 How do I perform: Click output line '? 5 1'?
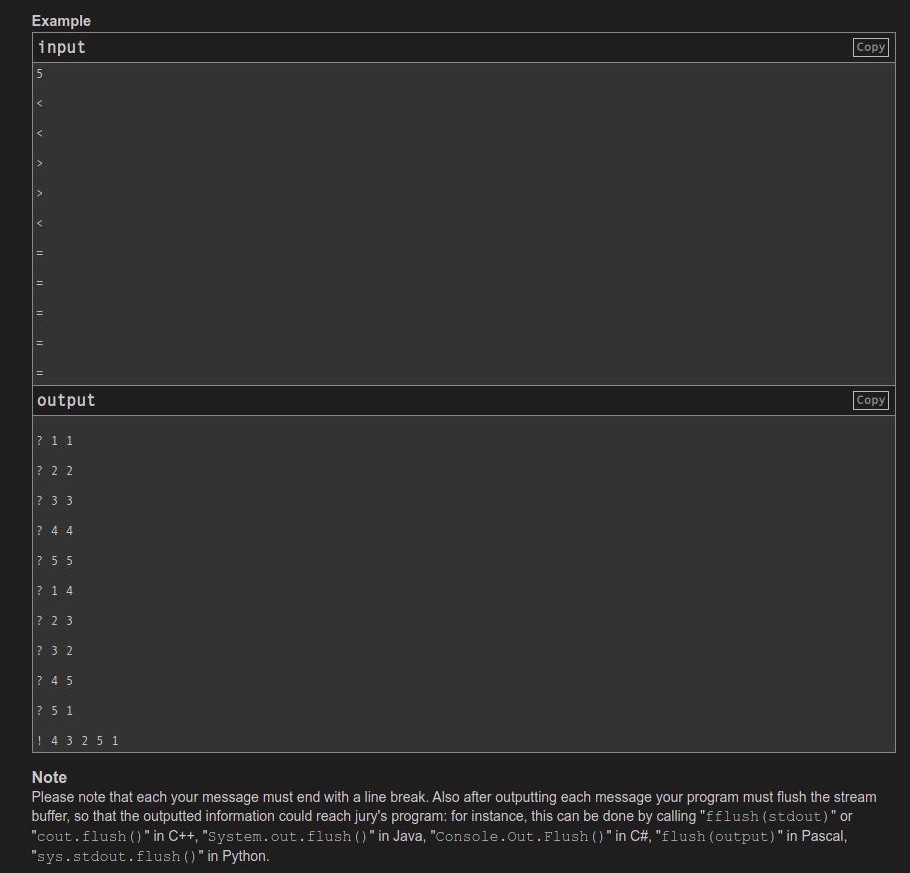[x=55, y=710]
